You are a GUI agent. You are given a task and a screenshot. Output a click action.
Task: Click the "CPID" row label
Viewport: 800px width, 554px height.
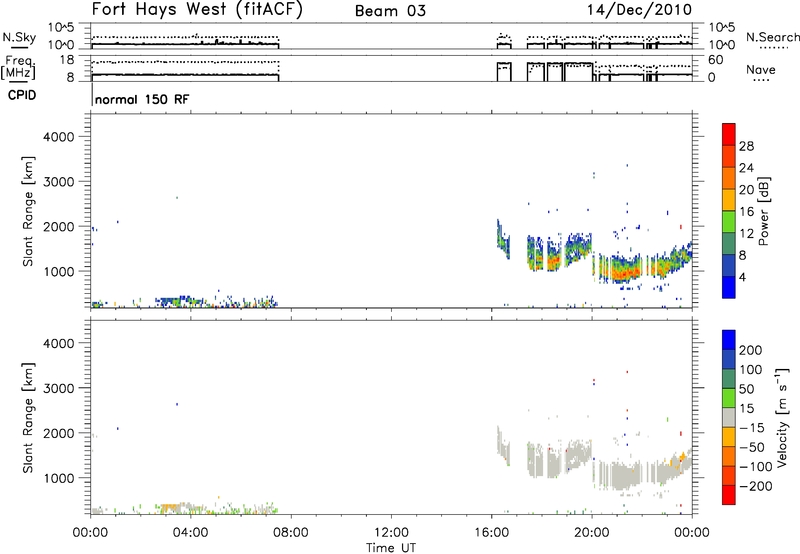22,95
